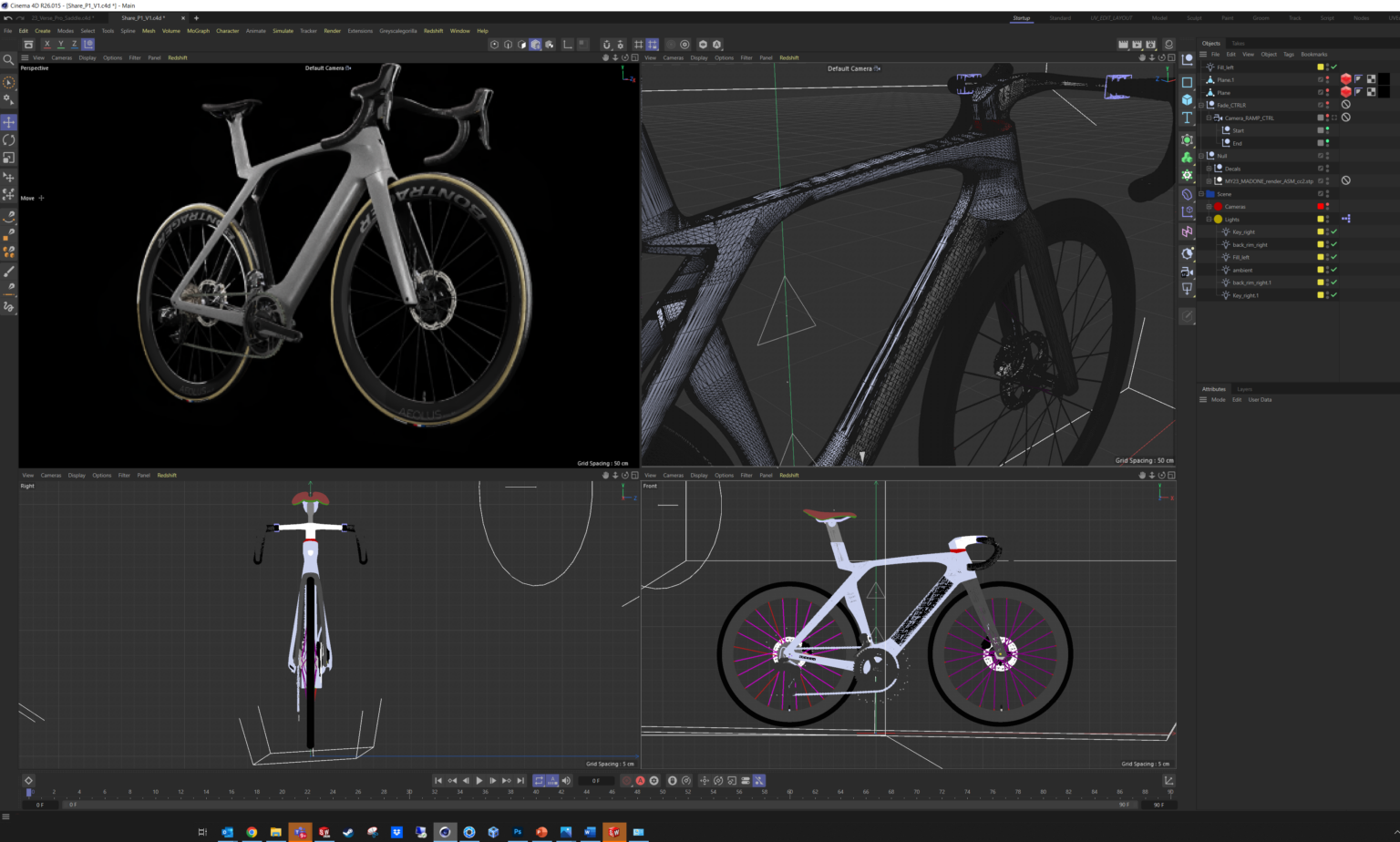Launch Photoshop from the Windows taskbar
Viewport: 1400px width, 842px height.
(517, 832)
